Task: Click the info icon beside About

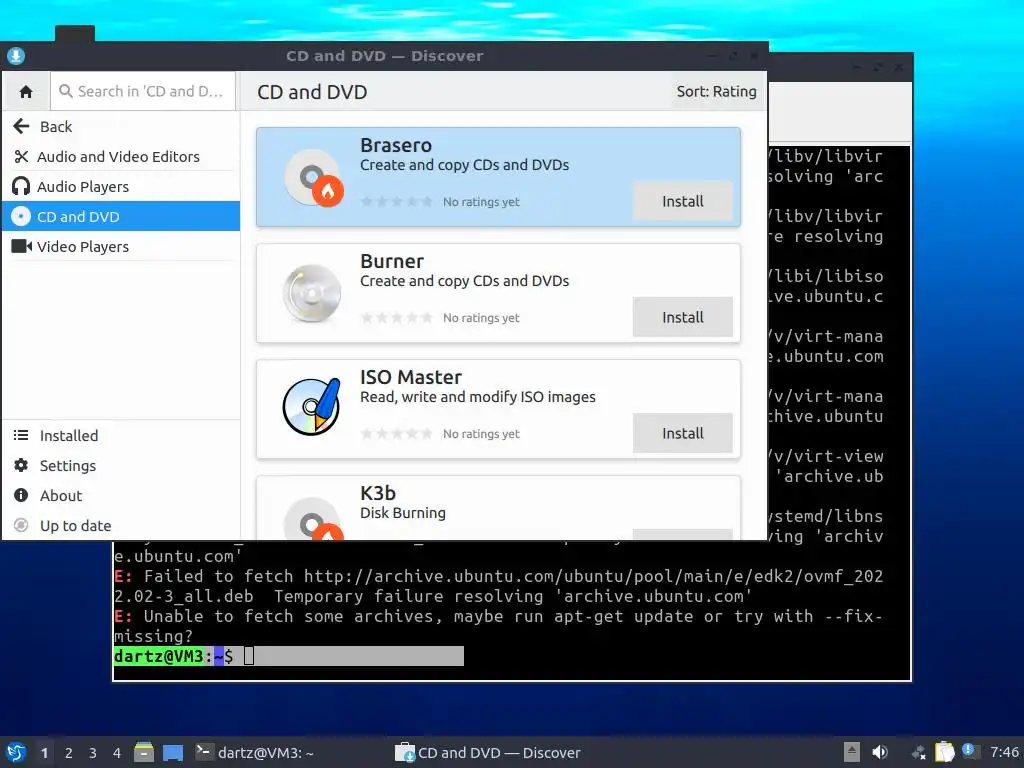Action: coord(21,495)
